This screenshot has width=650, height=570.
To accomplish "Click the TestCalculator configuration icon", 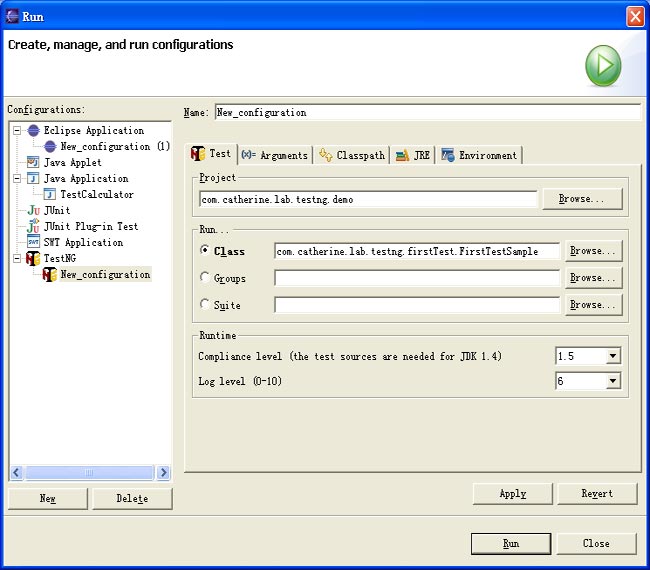I will click(x=49, y=195).
